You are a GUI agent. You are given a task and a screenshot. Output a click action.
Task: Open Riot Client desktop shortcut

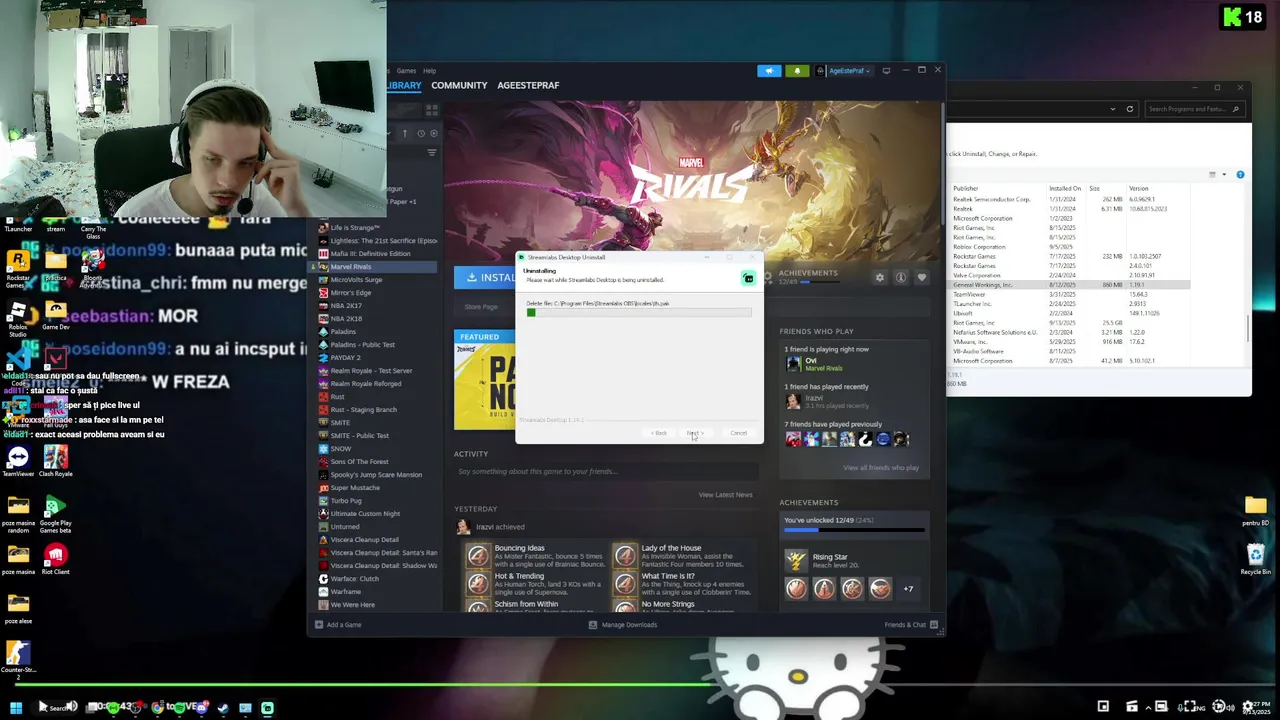pyautogui.click(x=56, y=558)
